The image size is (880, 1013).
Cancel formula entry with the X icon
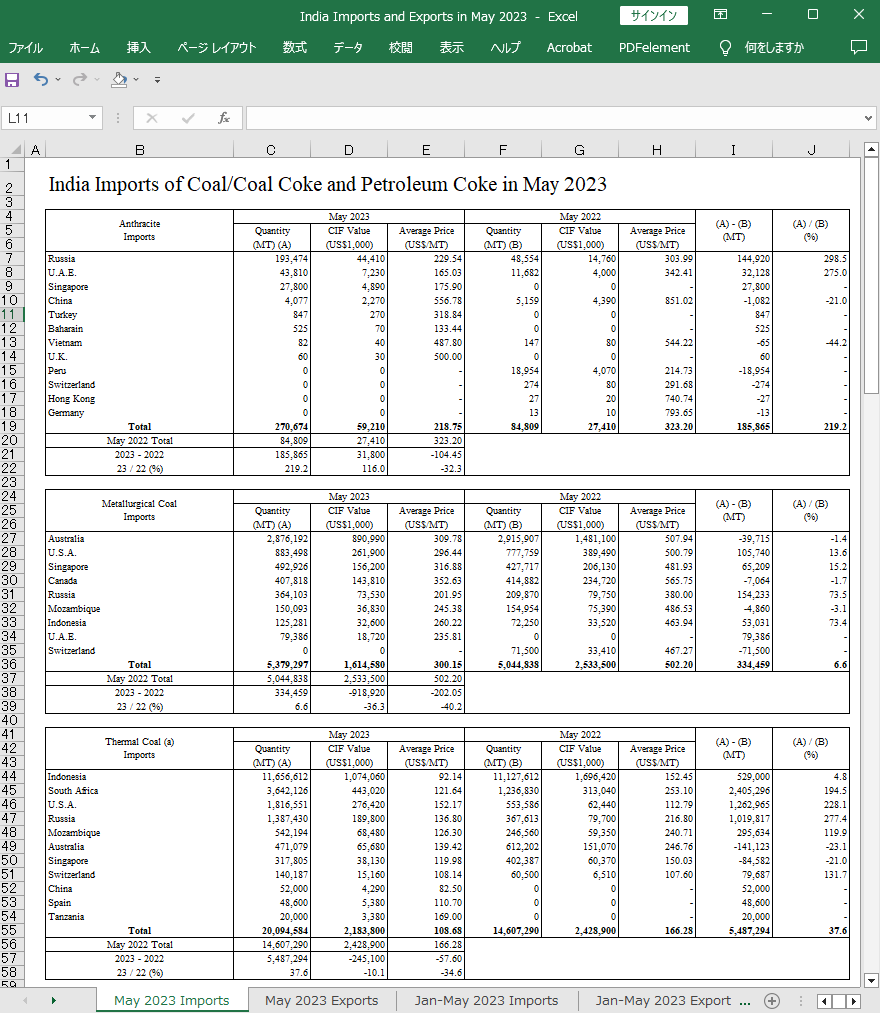(152, 118)
